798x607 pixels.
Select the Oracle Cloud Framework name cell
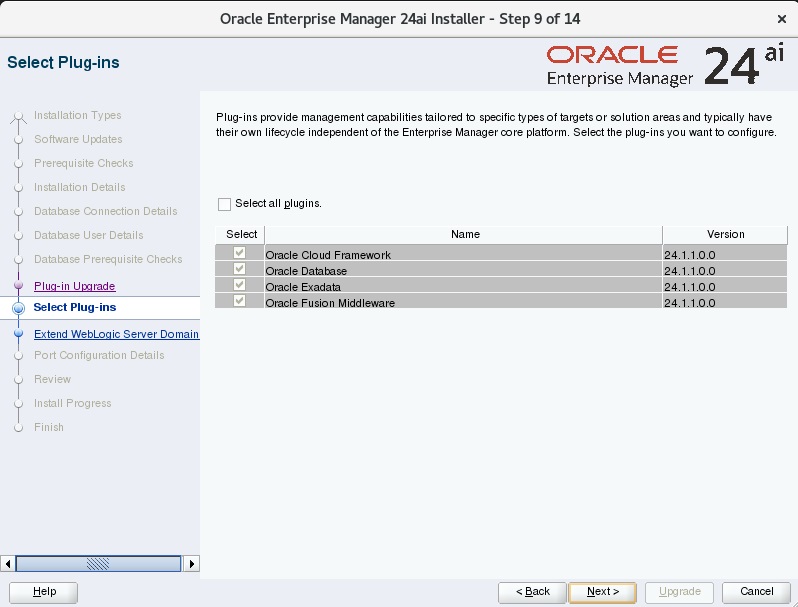click(x=464, y=253)
